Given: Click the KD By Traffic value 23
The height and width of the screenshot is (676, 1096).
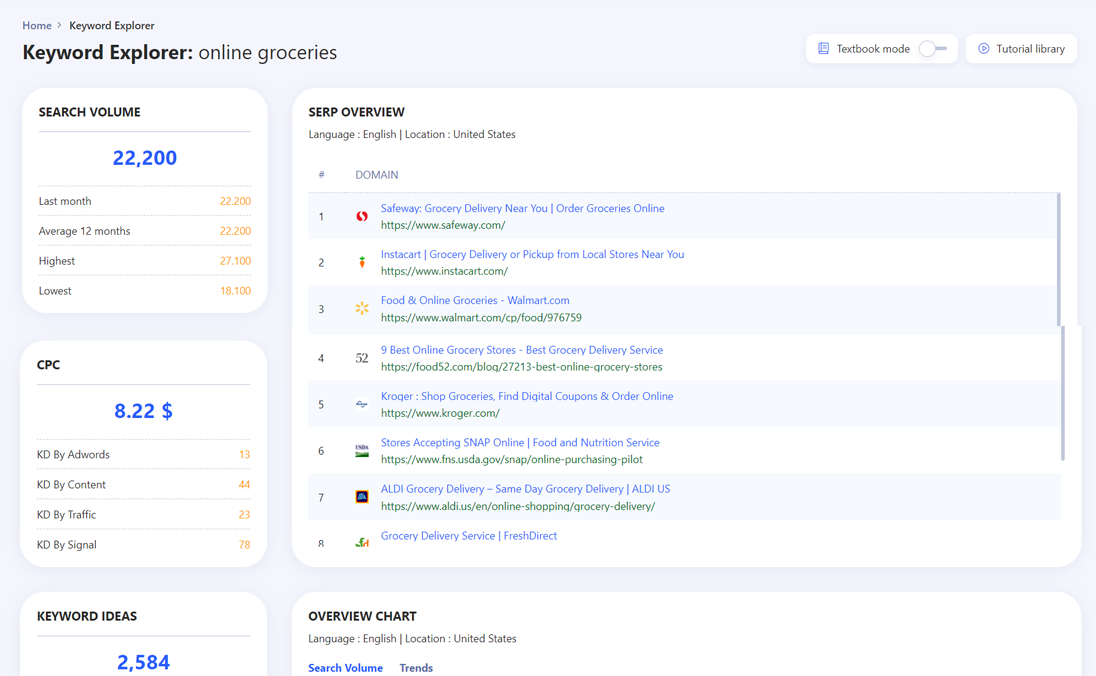Looking at the screenshot, I should [x=245, y=515].
